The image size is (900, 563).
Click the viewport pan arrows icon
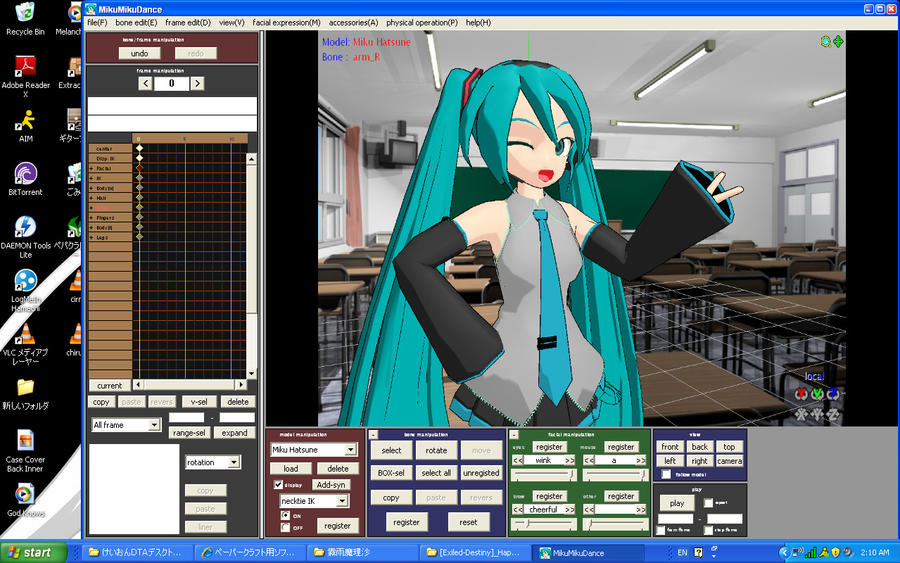[x=838, y=41]
